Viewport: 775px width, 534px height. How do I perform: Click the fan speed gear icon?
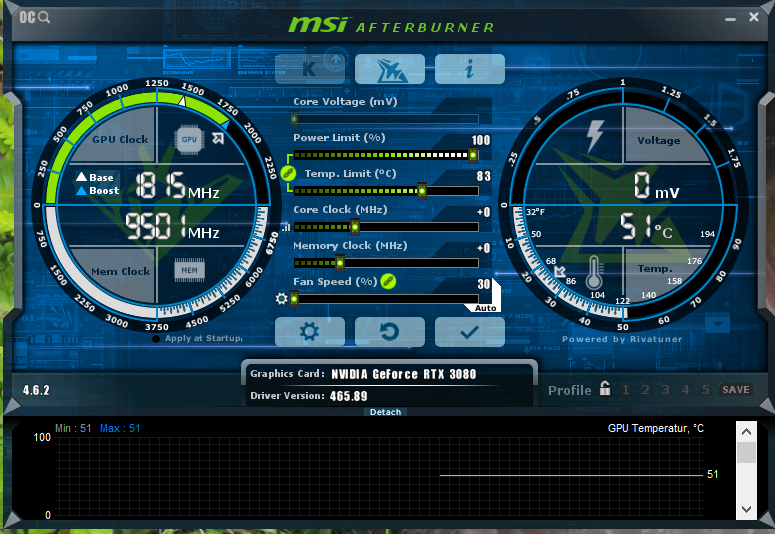281,299
